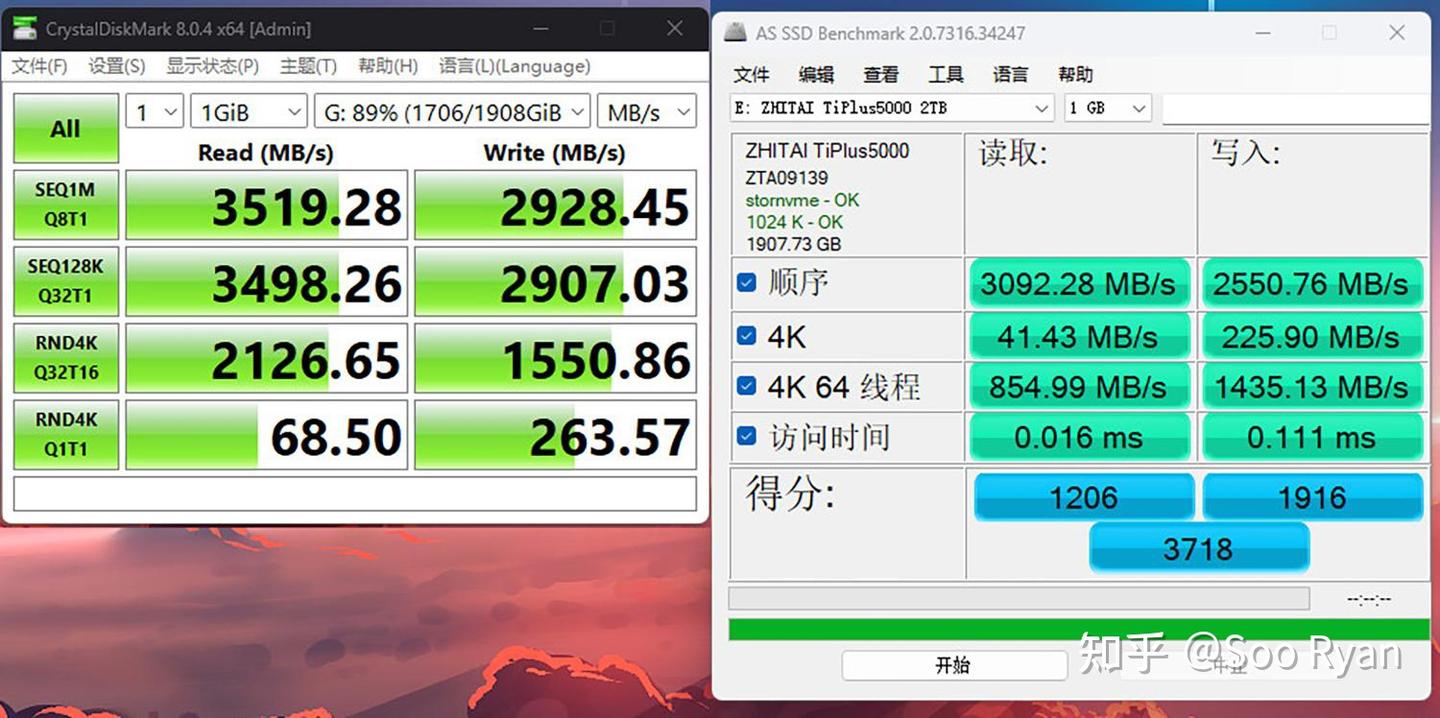The height and width of the screenshot is (718, 1440).
Task: Open the 1 GB size dropdown in AS SSD
Action: pos(1107,108)
